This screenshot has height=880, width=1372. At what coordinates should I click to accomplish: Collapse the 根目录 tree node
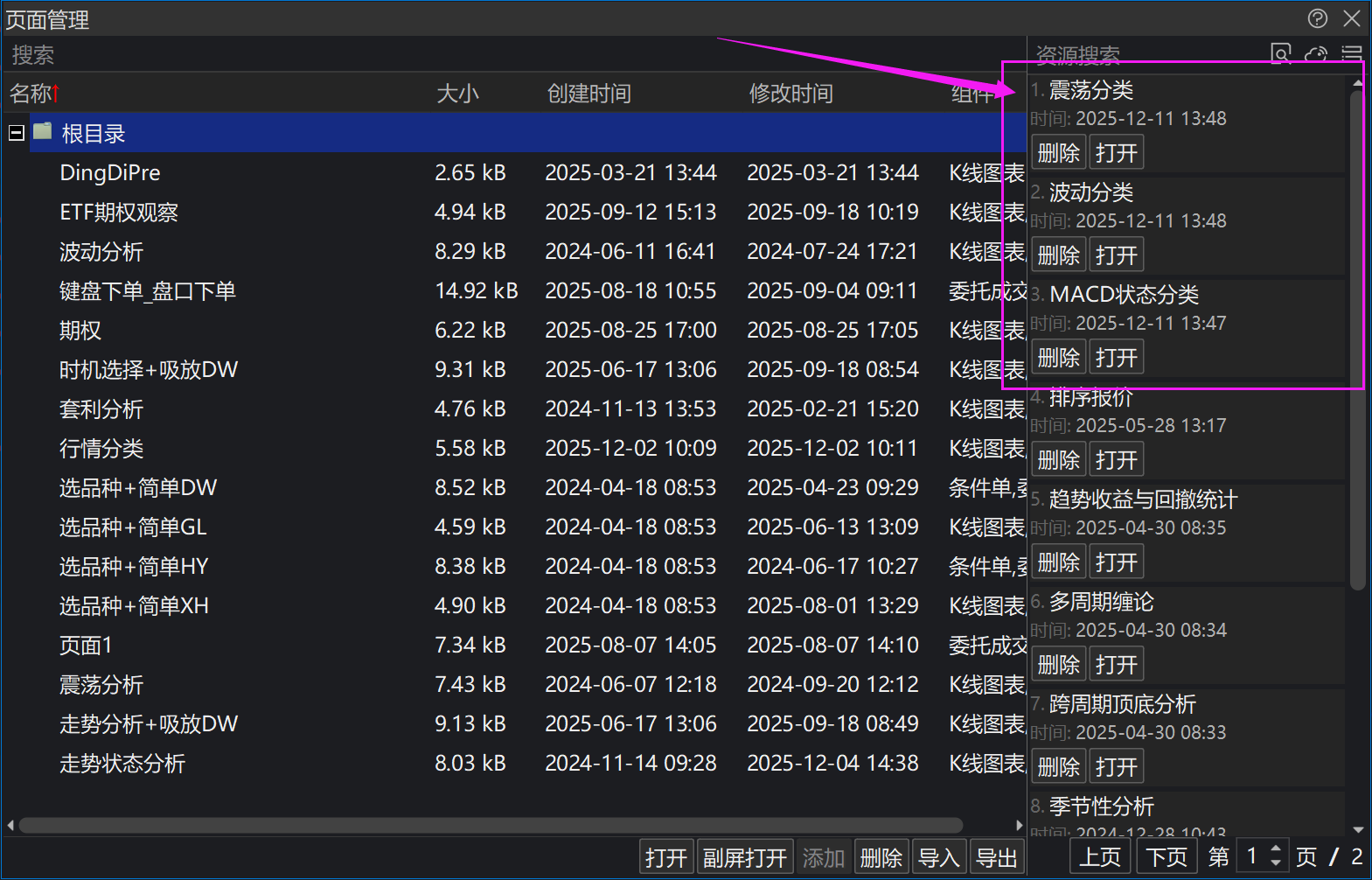(16, 133)
